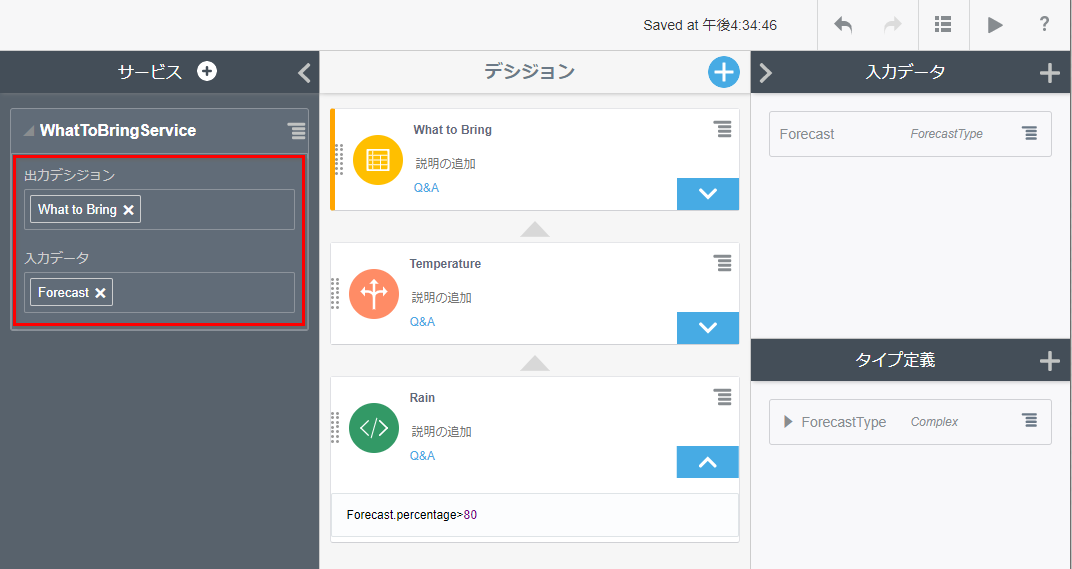1072x569 pixels.
Task: Expand the Temperature decision details
Action: pos(708,328)
